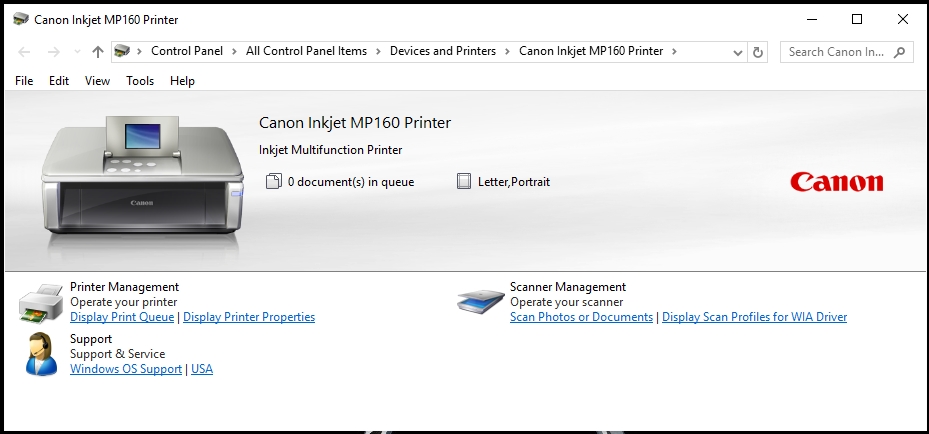Click the Support section heading
This screenshot has width=929, height=434.
[91, 339]
